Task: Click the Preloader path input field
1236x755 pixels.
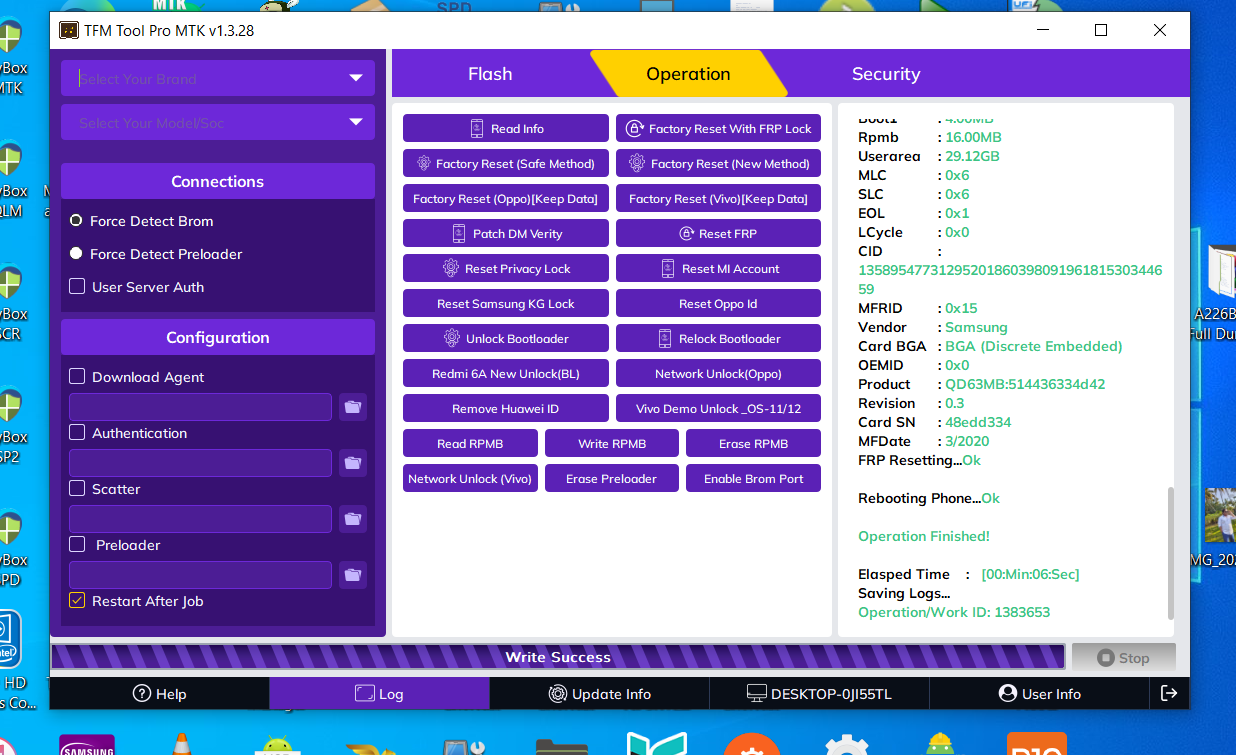Action: pyautogui.click(x=200, y=575)
